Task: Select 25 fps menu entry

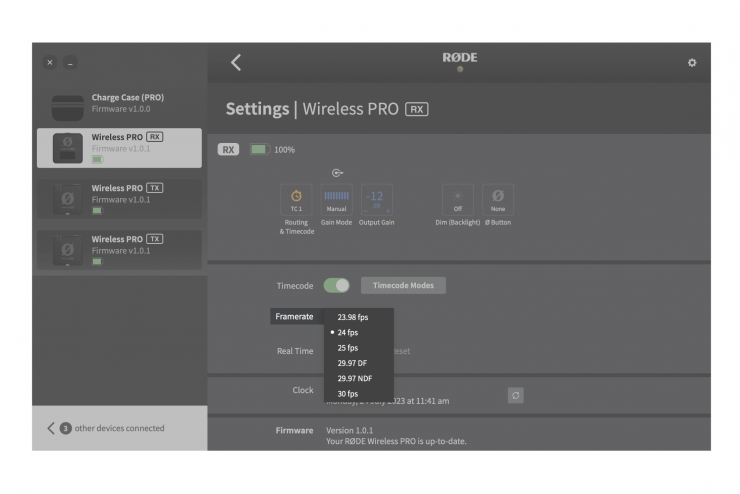Action: pyautogui.click(x=348, y=348)
